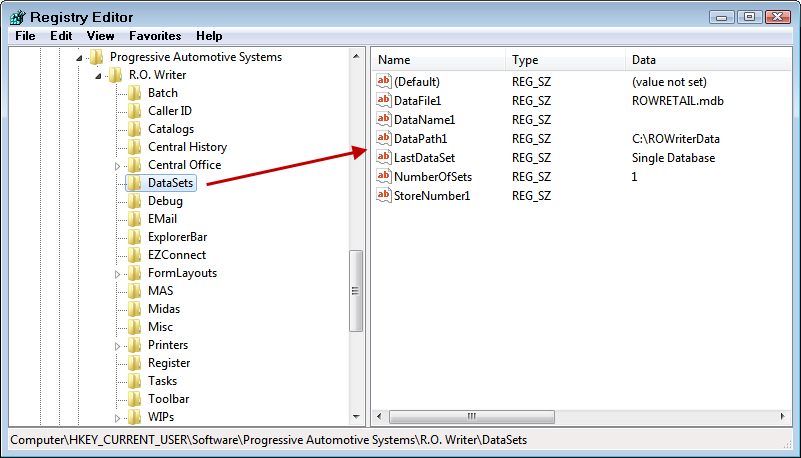
Task: Click the NumberOfSets value icon
Action: [384, 177]
